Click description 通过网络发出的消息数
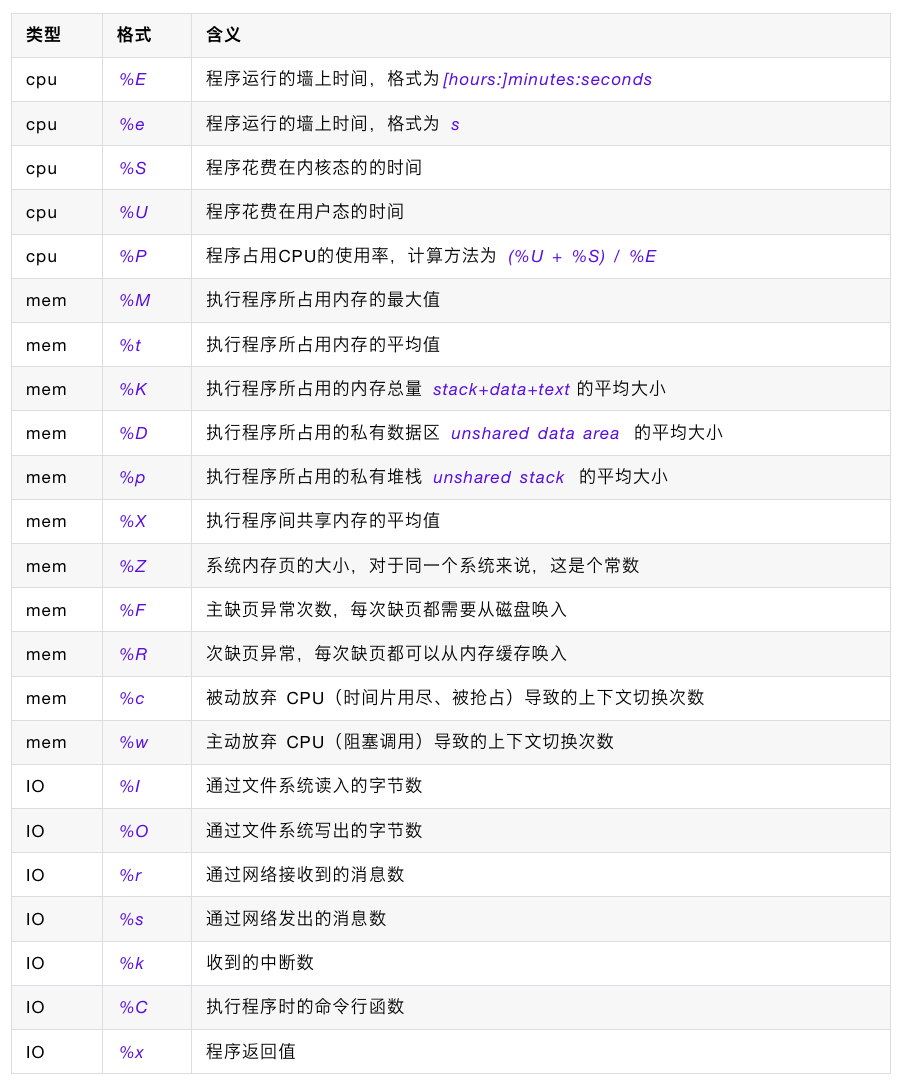Image resolution: width=904 pixels, height=1086 pixels. (x=296, y=919)
